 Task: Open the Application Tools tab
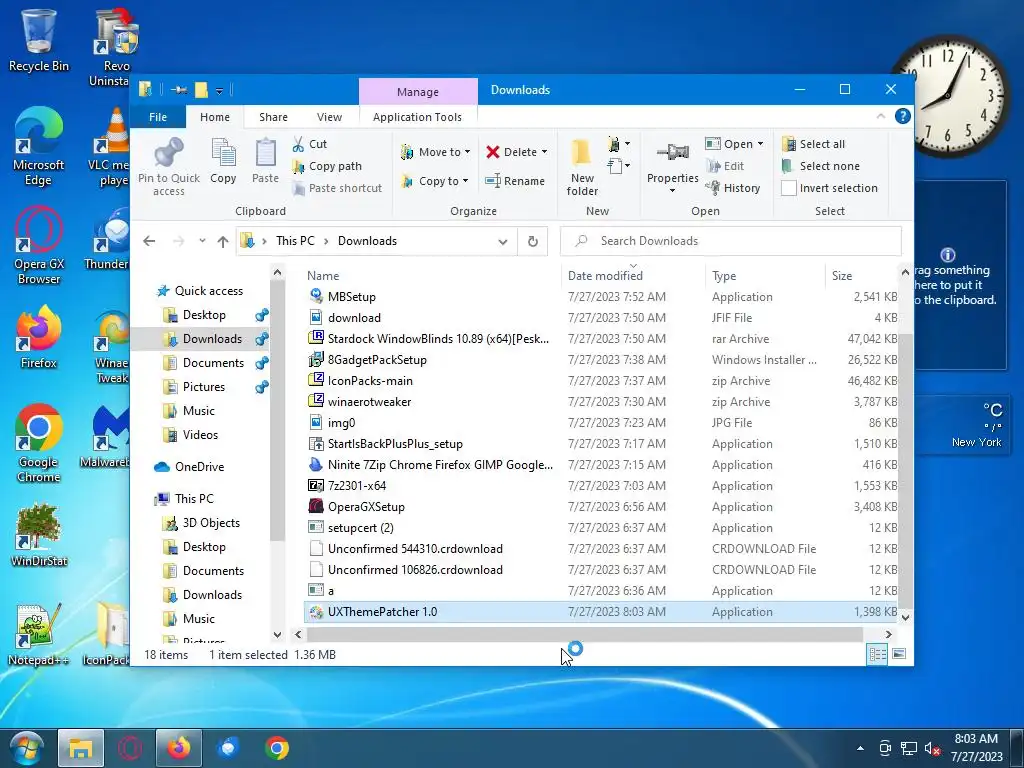point(417,117)
